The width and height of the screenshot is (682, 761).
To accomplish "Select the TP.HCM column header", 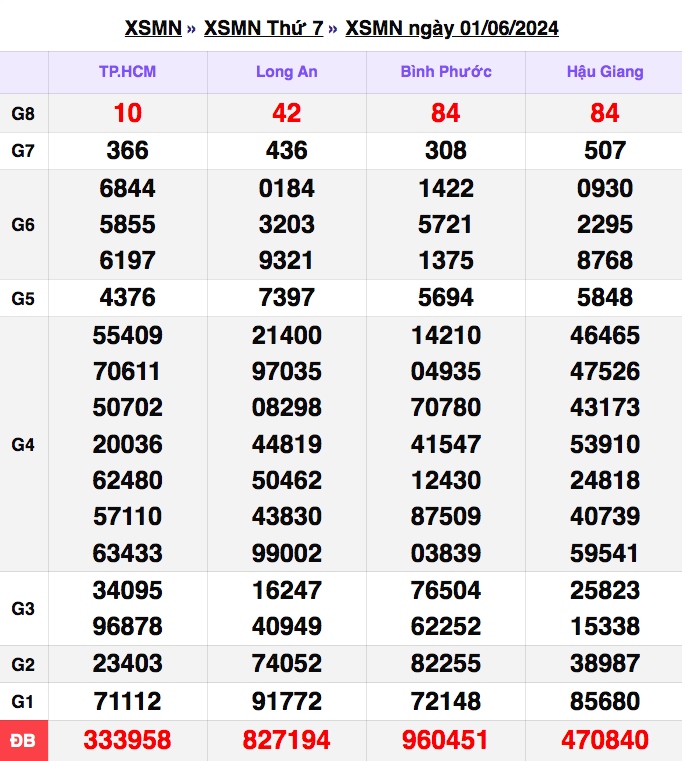I will (x=127, y=72).
